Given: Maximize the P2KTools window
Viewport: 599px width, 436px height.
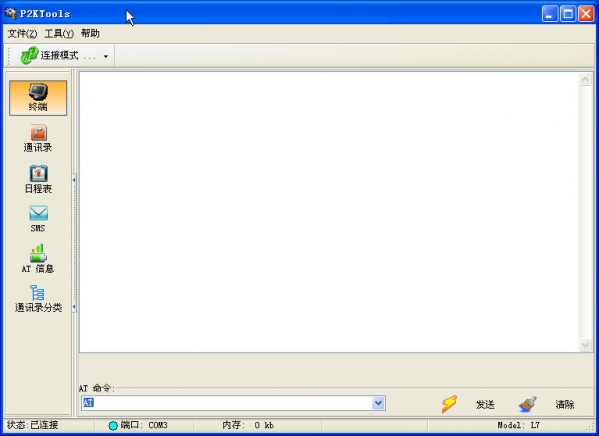Looking at the screenshot, I should point(568,14).
